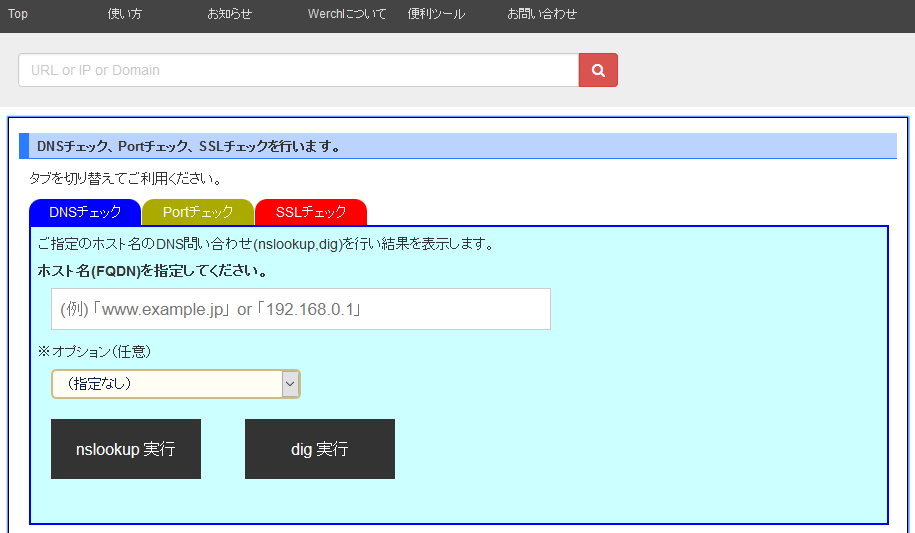Click the タブを切り替えてご利用ください instruction text
This screenshot has width=915, height=533.
tap(125, 179)
